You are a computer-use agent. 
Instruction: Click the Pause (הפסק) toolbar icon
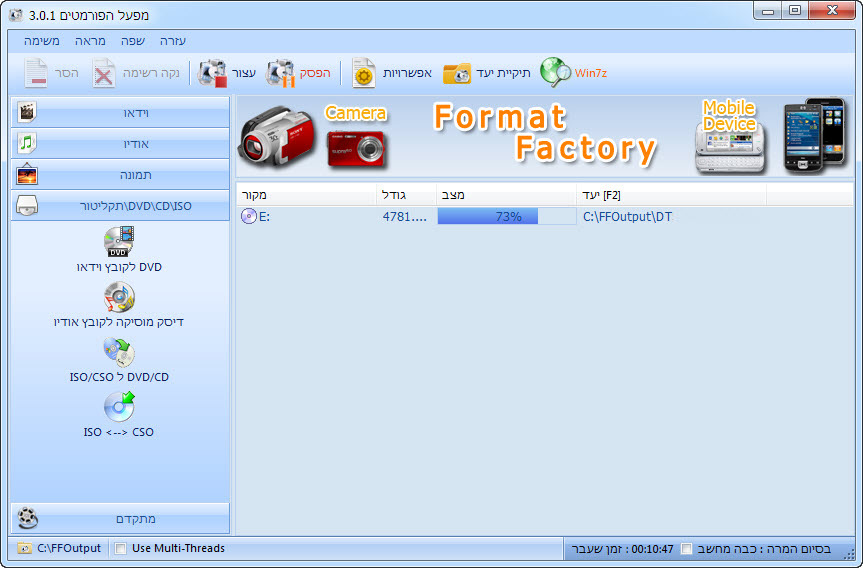click(x=281, y=73)
